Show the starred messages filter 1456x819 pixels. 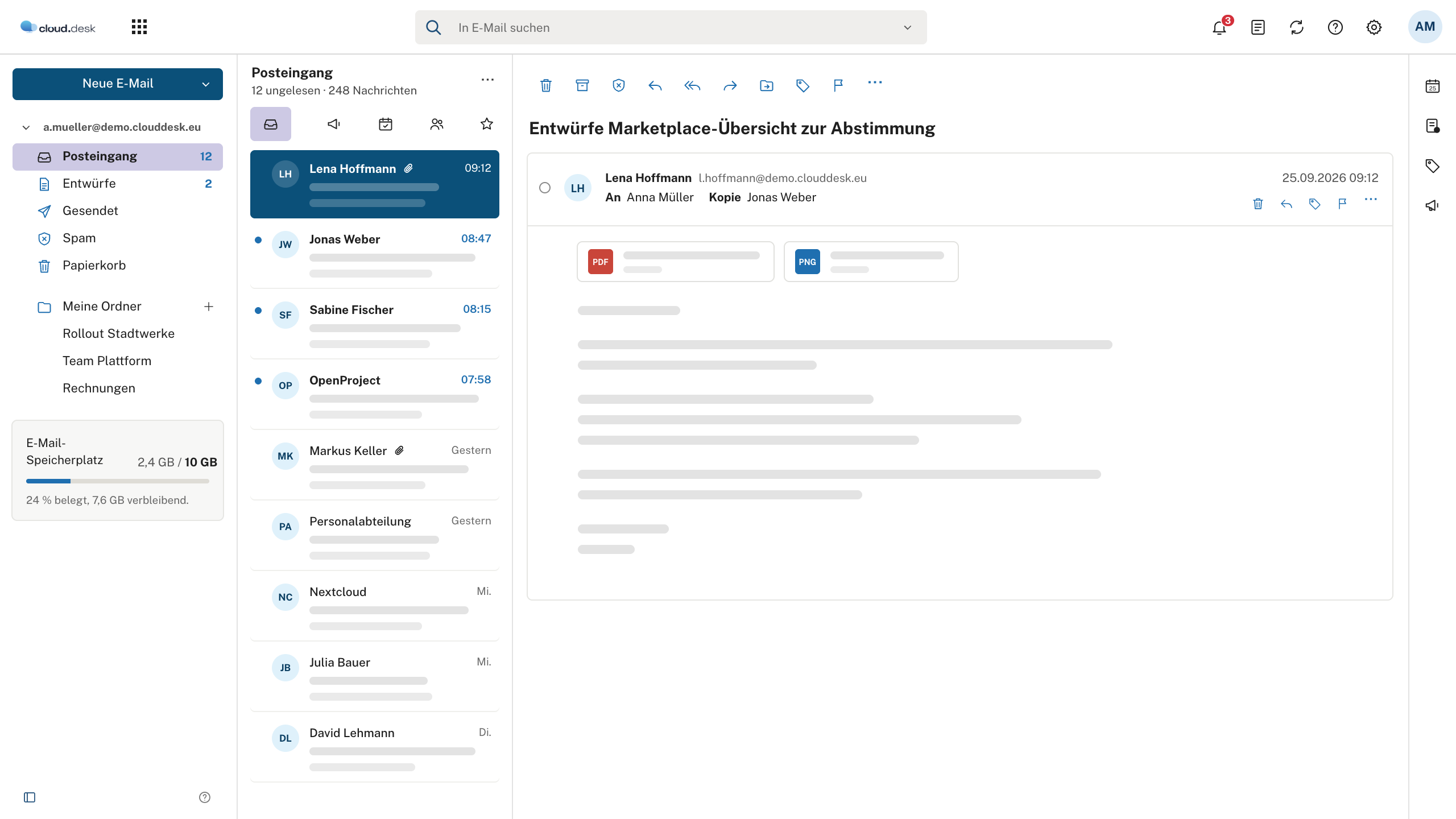click(x=487, y=124)
